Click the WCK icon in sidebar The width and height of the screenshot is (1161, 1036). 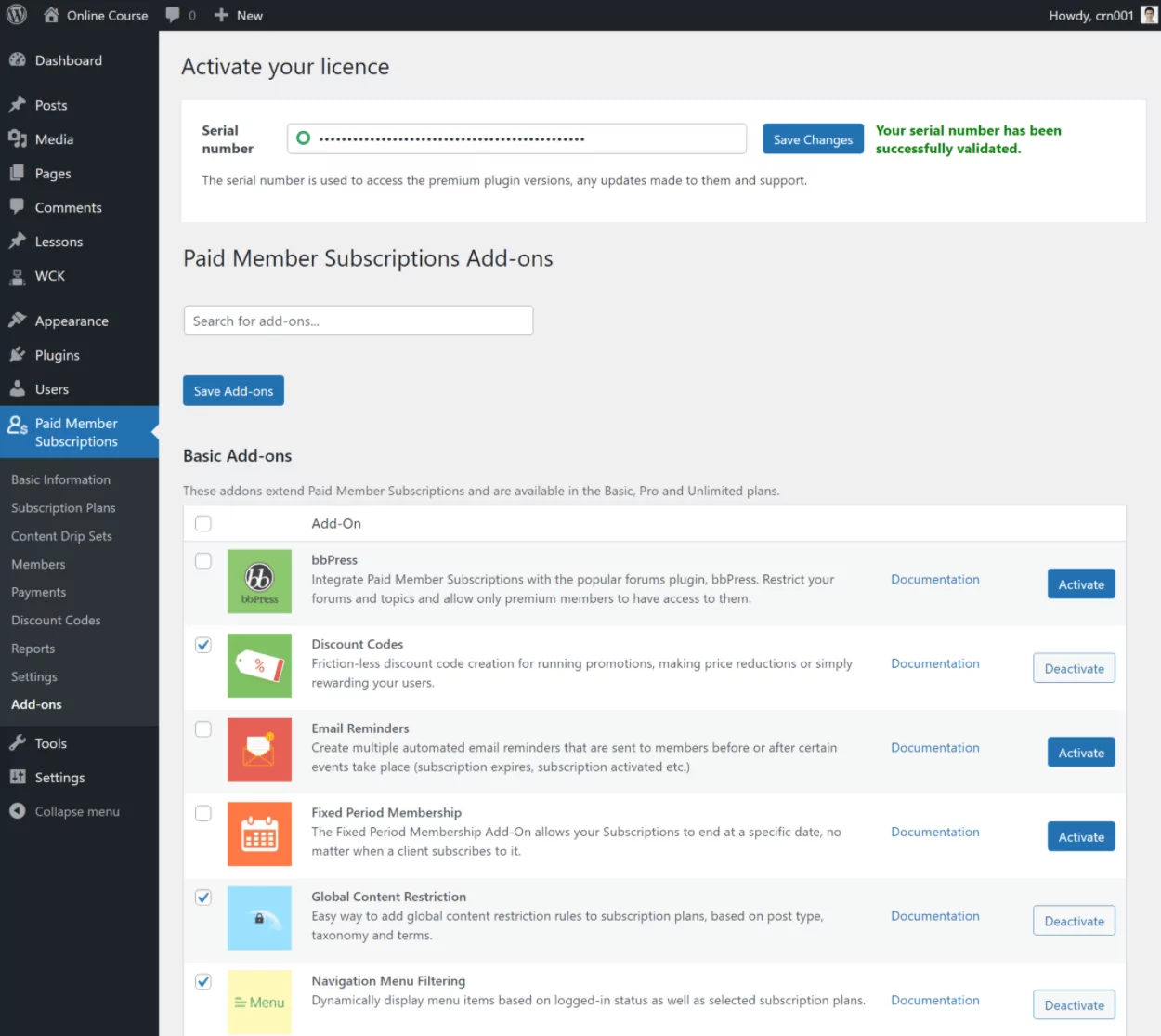click(17, 276)
